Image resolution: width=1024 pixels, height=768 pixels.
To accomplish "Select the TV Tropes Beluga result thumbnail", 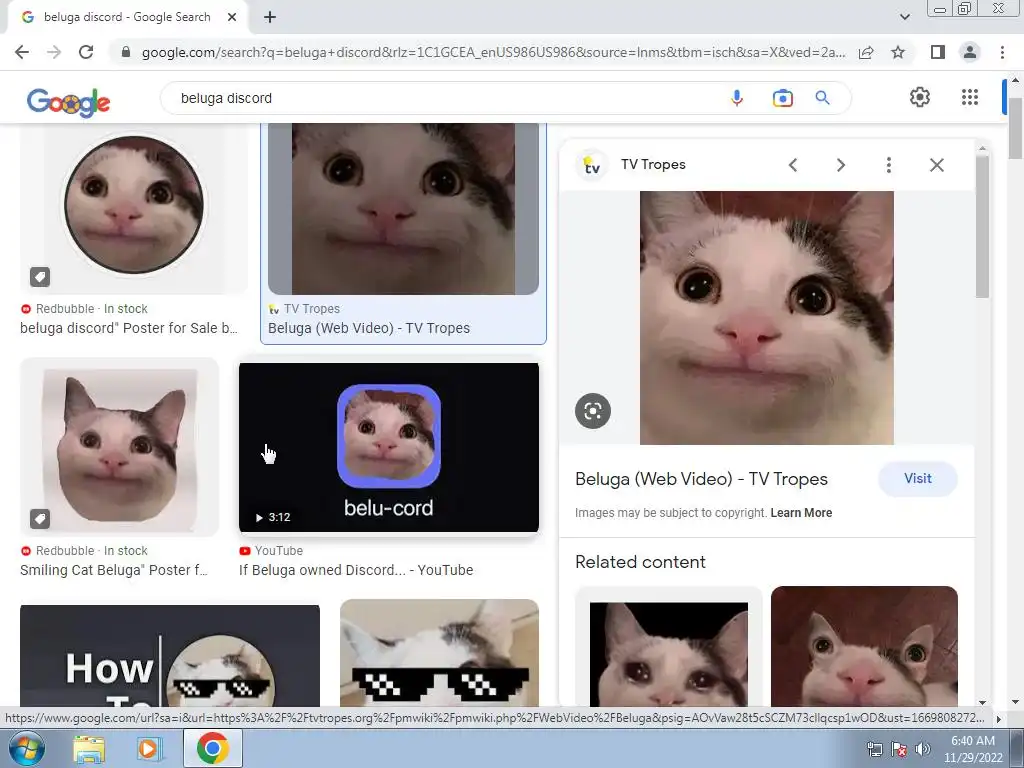I will [404, 209].
